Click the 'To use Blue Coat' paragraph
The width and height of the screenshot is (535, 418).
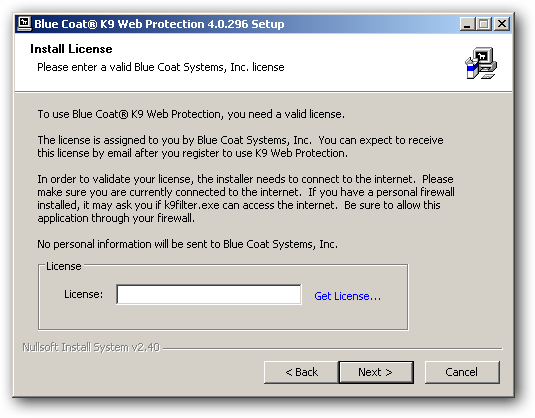click(x=191, y=114)
